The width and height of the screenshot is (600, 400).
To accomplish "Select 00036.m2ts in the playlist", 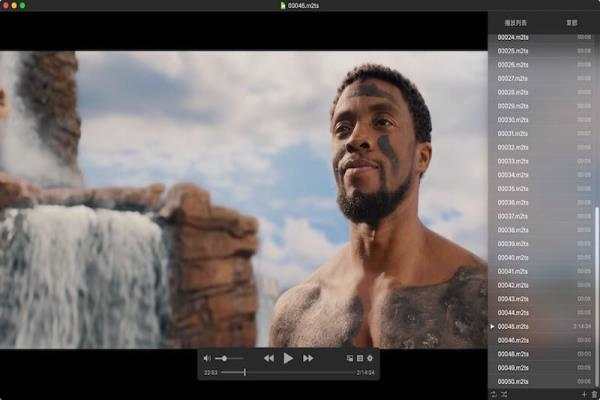I will [541, 202].
